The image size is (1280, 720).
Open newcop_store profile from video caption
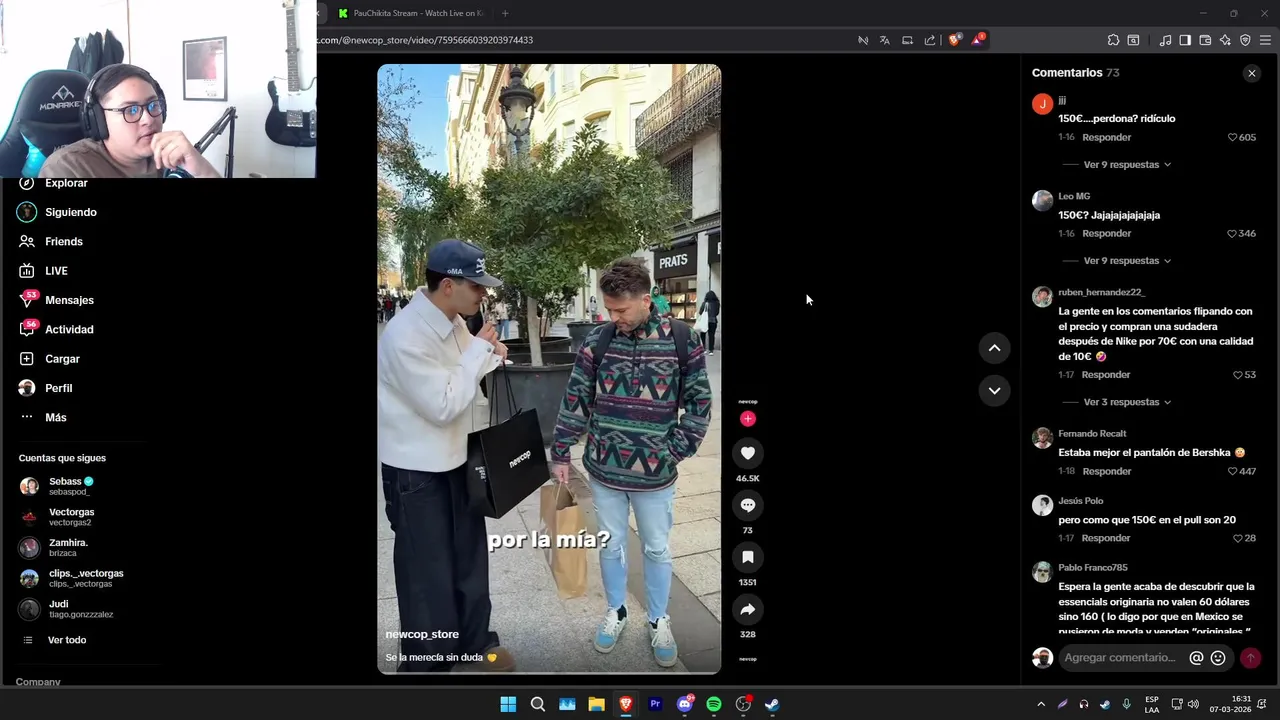(422, 635)
